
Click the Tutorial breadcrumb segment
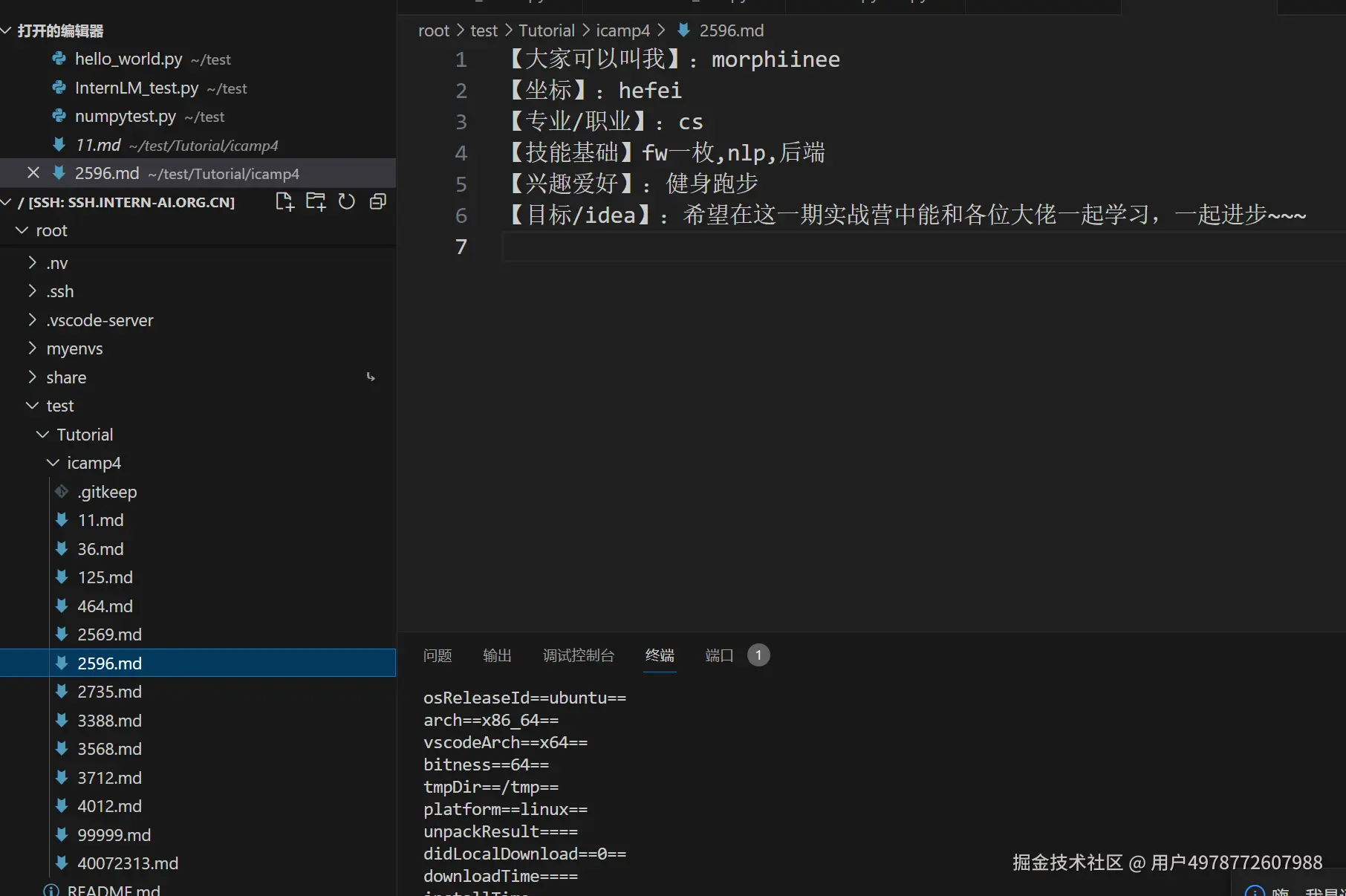pyautogui.click(x=547, y=30)
